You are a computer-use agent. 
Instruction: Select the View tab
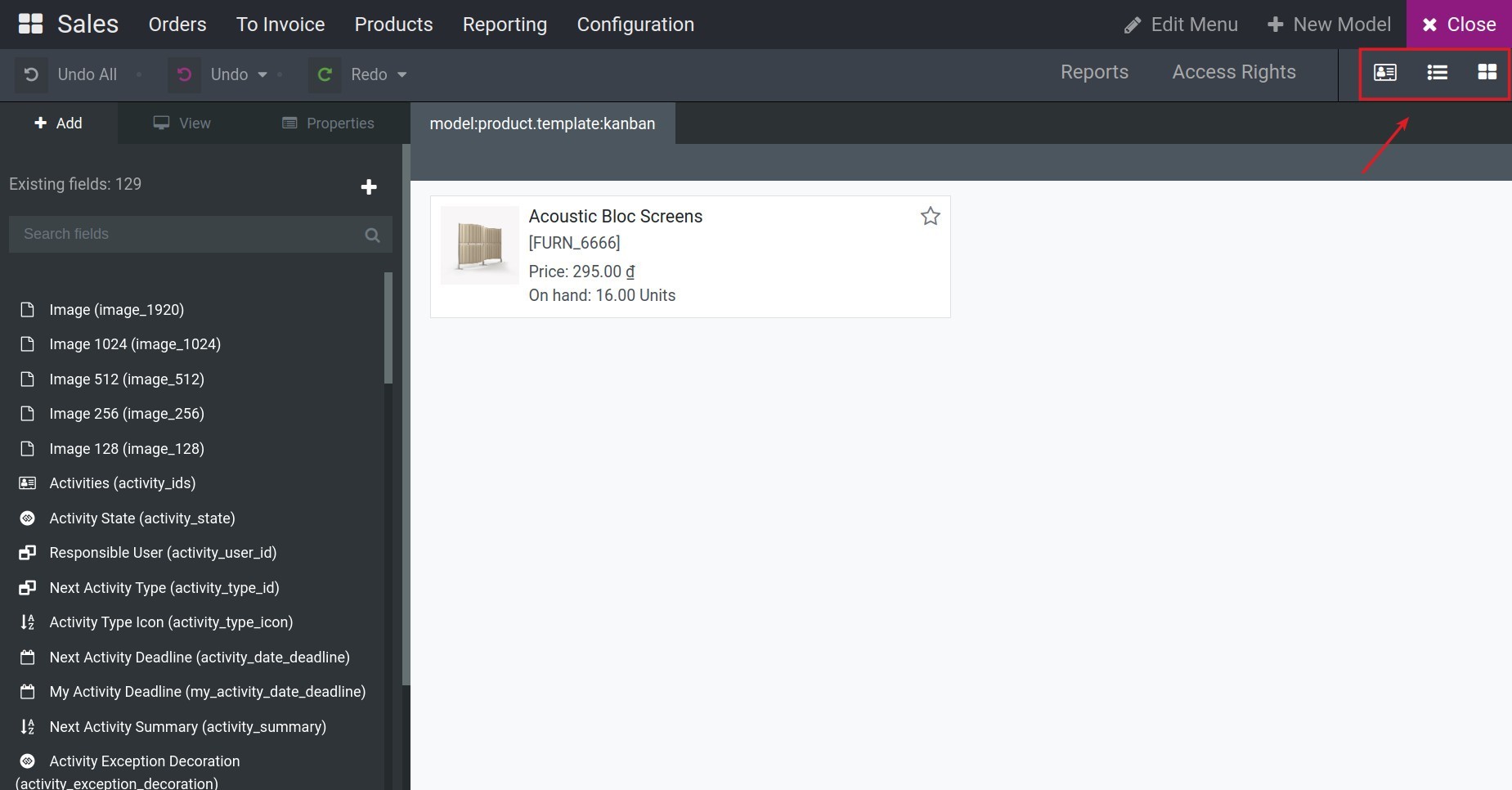[x=182, y=123]
